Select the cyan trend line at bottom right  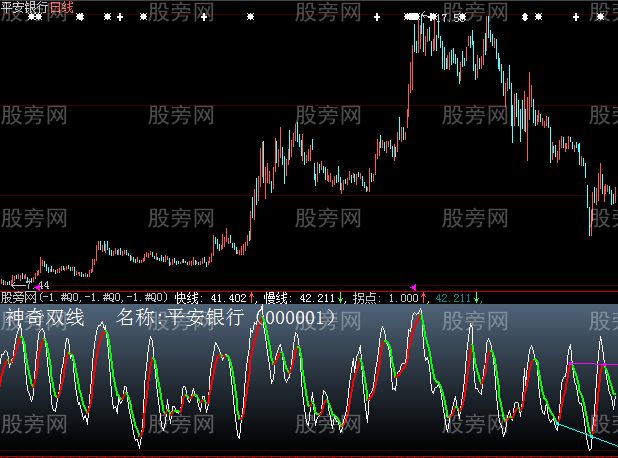590,435
